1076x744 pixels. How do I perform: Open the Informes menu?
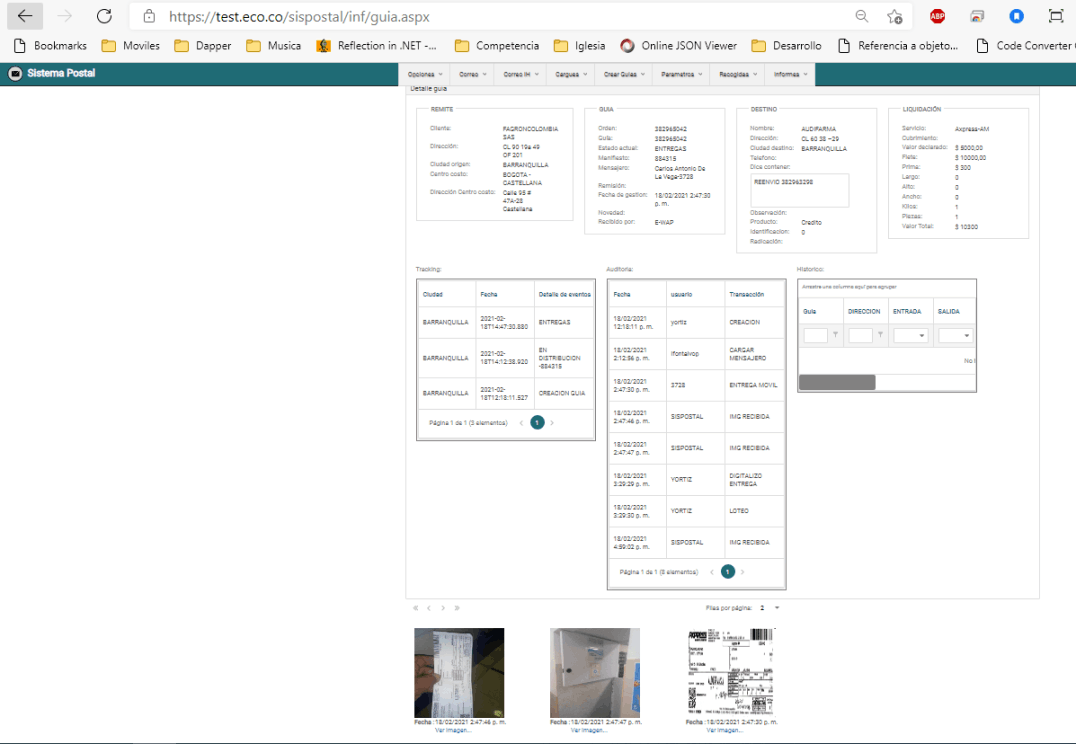[x=791, y=75]
